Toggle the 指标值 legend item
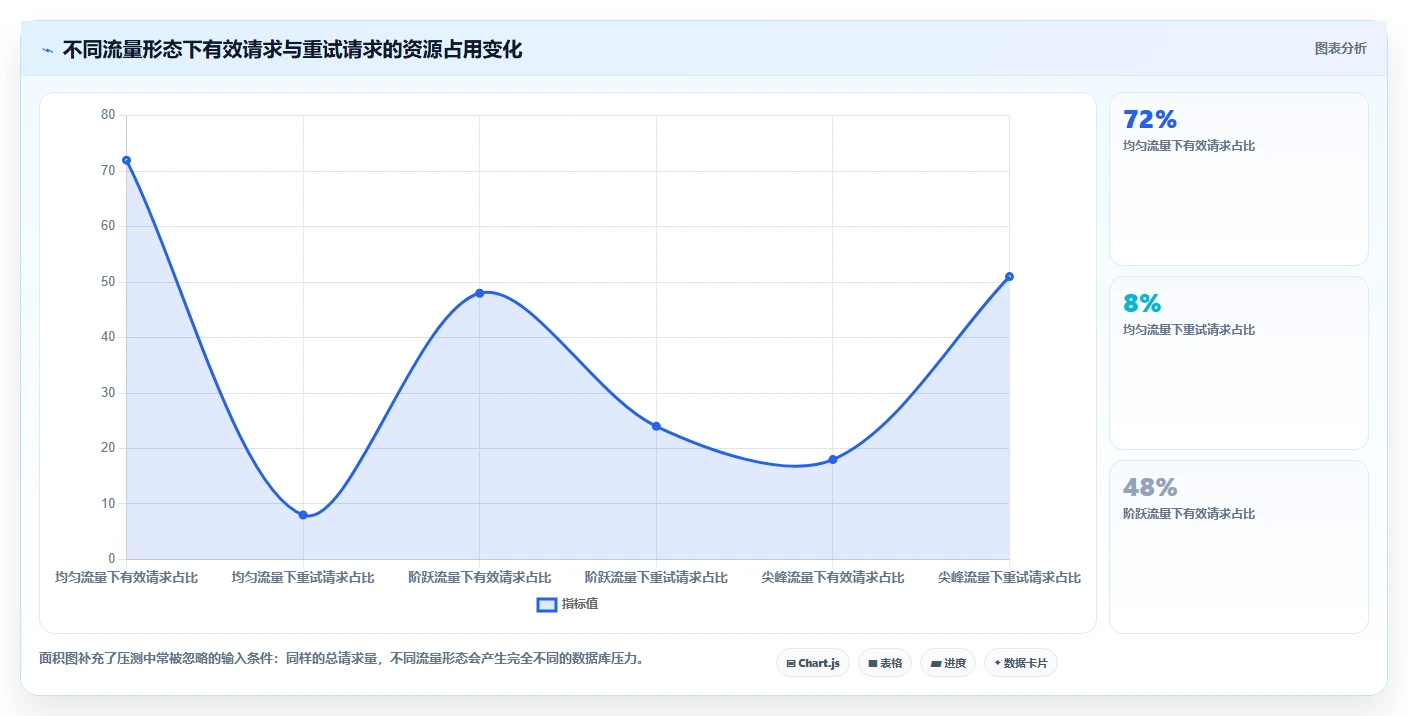This screenshot has width=1408, height=716. pyautogui.click(x=567, y=604)
